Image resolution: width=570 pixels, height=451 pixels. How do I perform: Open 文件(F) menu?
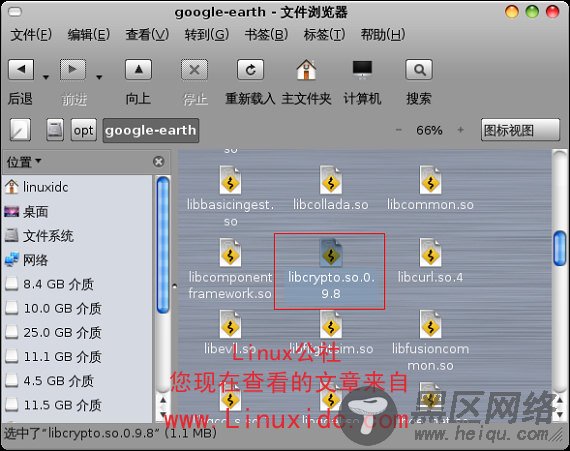pyautogui.click(x=31, y=35)
